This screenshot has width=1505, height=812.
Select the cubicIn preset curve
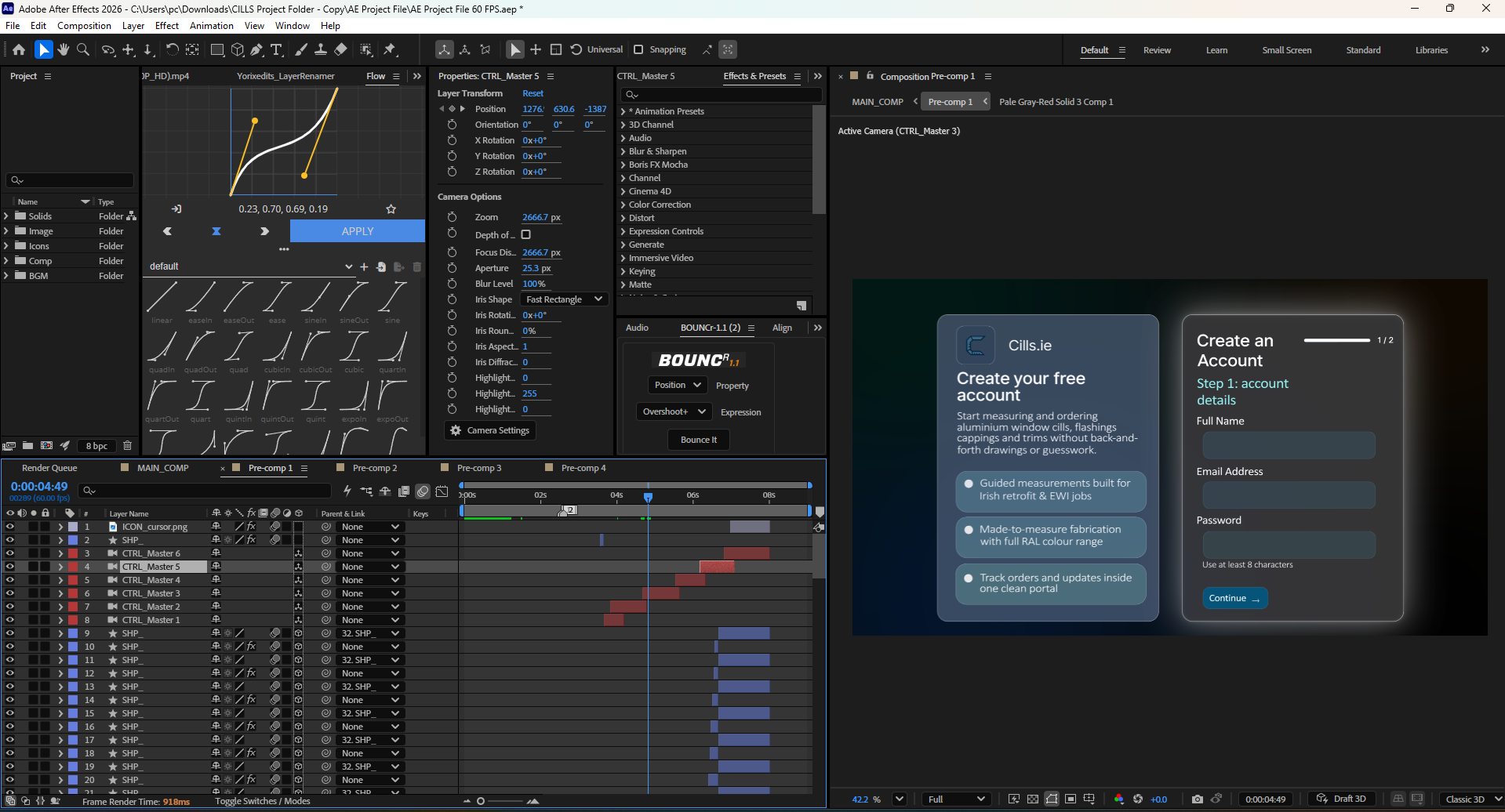coord(277,346)
